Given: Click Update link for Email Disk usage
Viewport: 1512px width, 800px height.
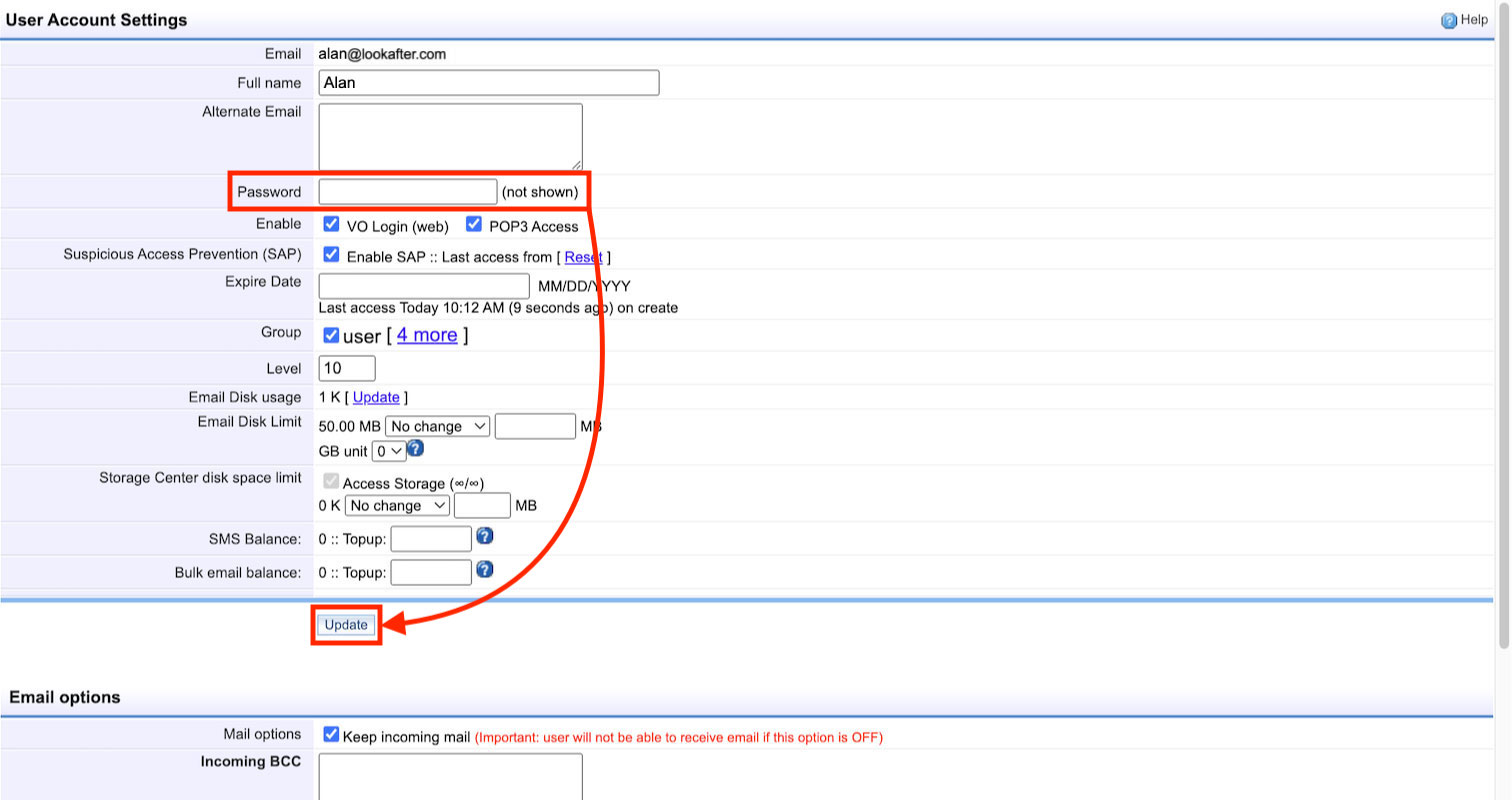Looking at the screenshot, I should coord(376,397).
